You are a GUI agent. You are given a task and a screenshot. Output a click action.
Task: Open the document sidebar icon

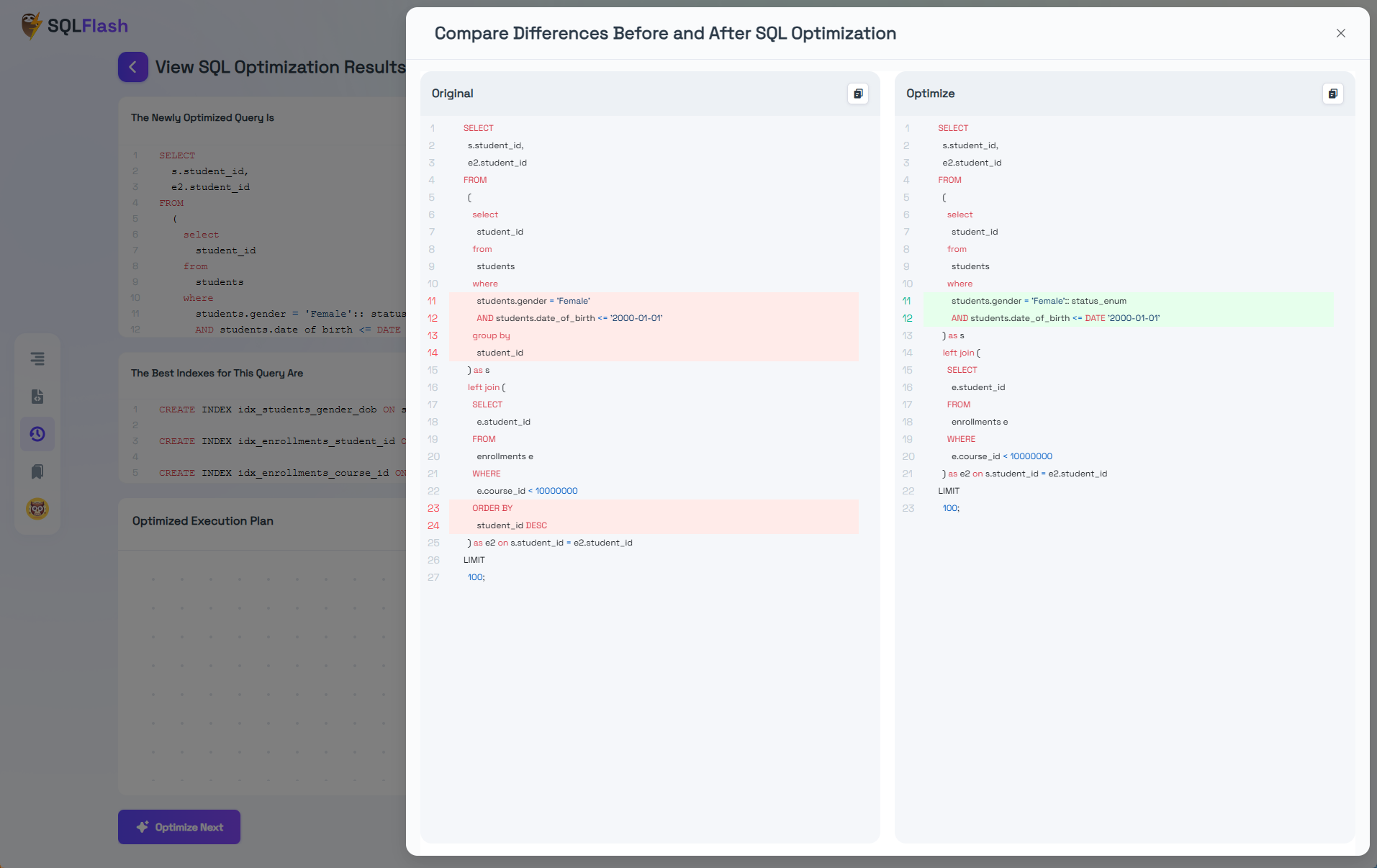click(x=37, y=397)
